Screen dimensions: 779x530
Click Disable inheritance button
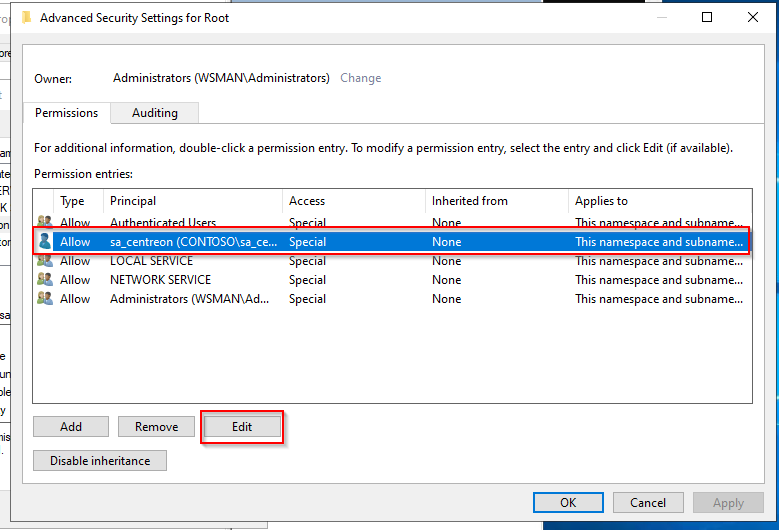100,461
